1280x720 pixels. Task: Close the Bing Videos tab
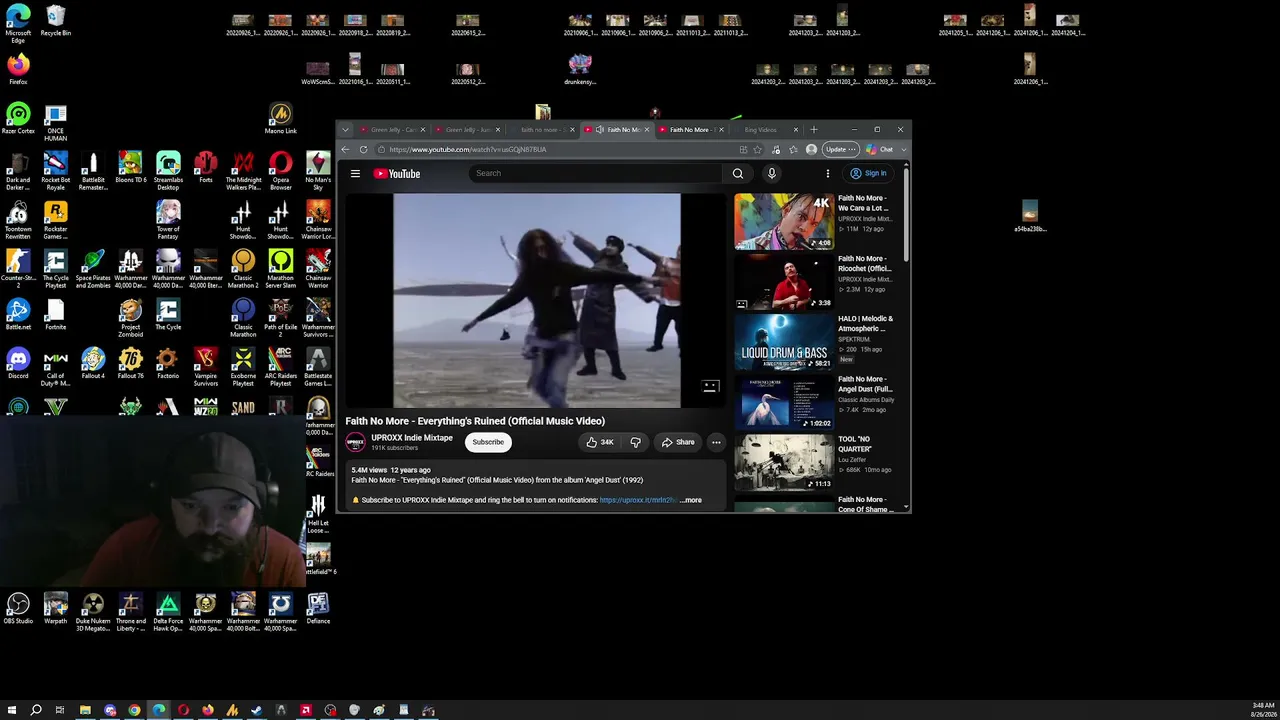click(796, 130)
